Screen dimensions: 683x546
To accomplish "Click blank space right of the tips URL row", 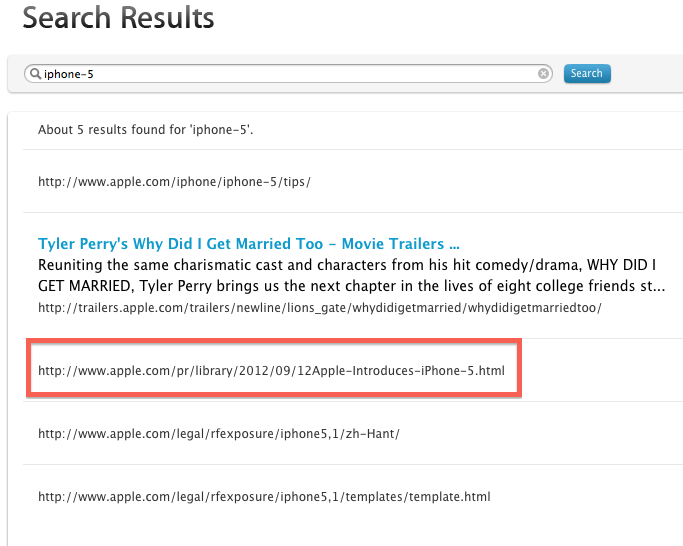I will (x=500, y=182).
